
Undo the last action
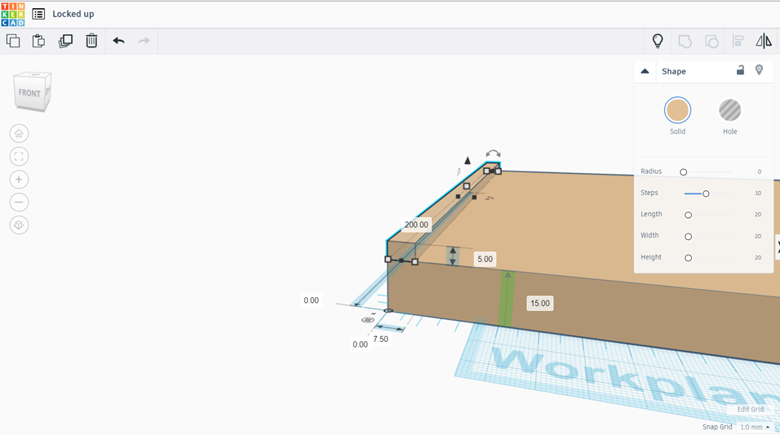pos(118,41)
